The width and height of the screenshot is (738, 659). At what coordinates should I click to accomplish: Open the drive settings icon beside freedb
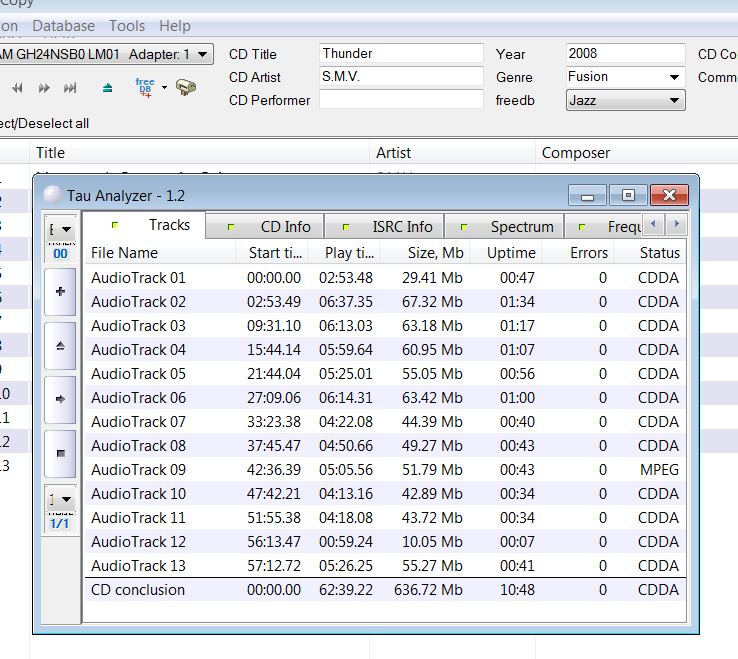[x=186, y=87]
